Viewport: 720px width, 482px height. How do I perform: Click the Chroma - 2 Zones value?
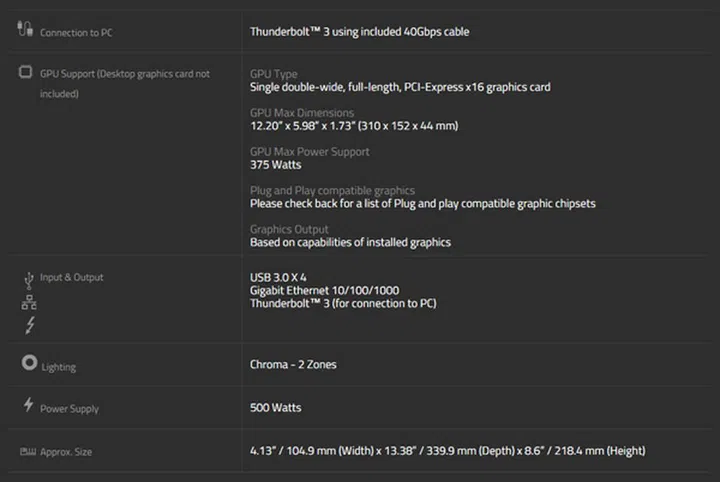tap(293, 364)
